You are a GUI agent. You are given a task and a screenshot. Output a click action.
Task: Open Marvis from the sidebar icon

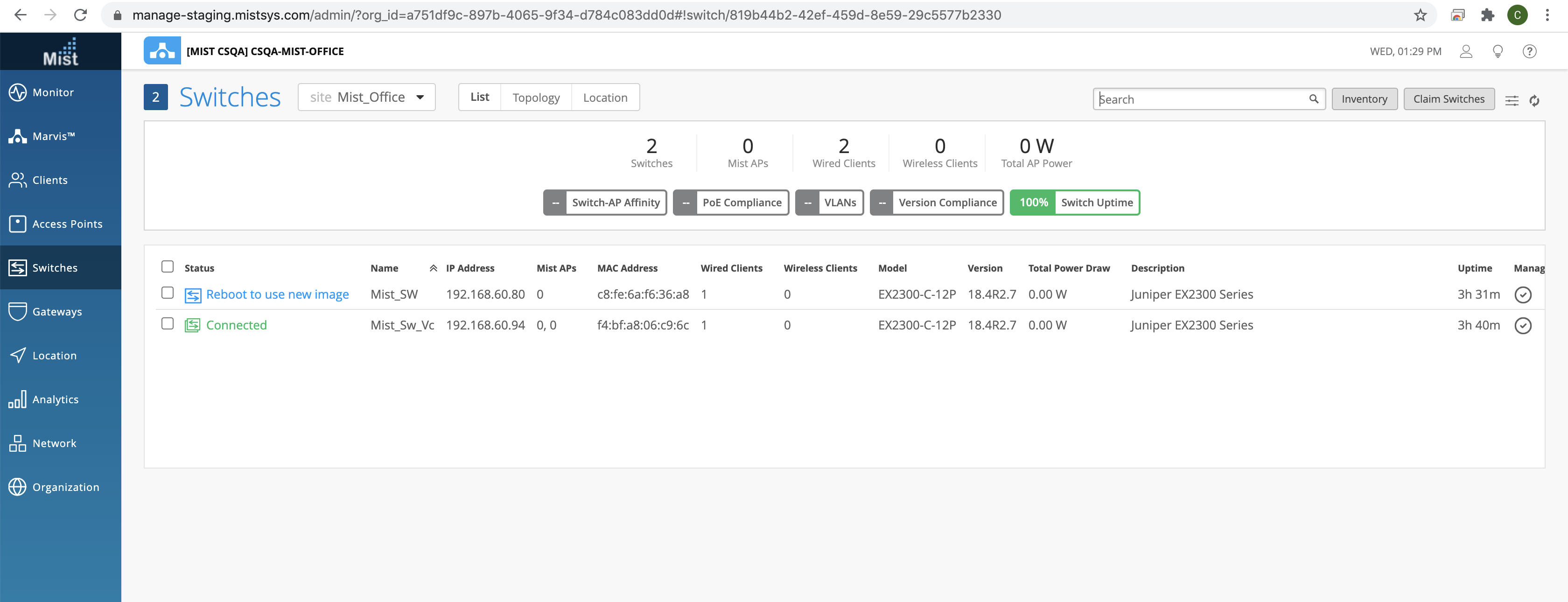[x=18, y=136]
